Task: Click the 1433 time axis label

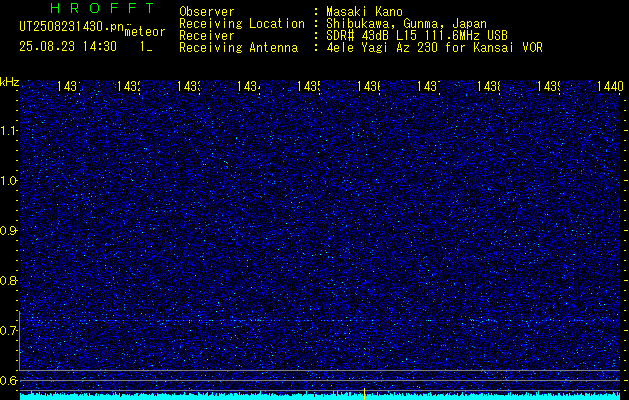Action: coord(189,86)
